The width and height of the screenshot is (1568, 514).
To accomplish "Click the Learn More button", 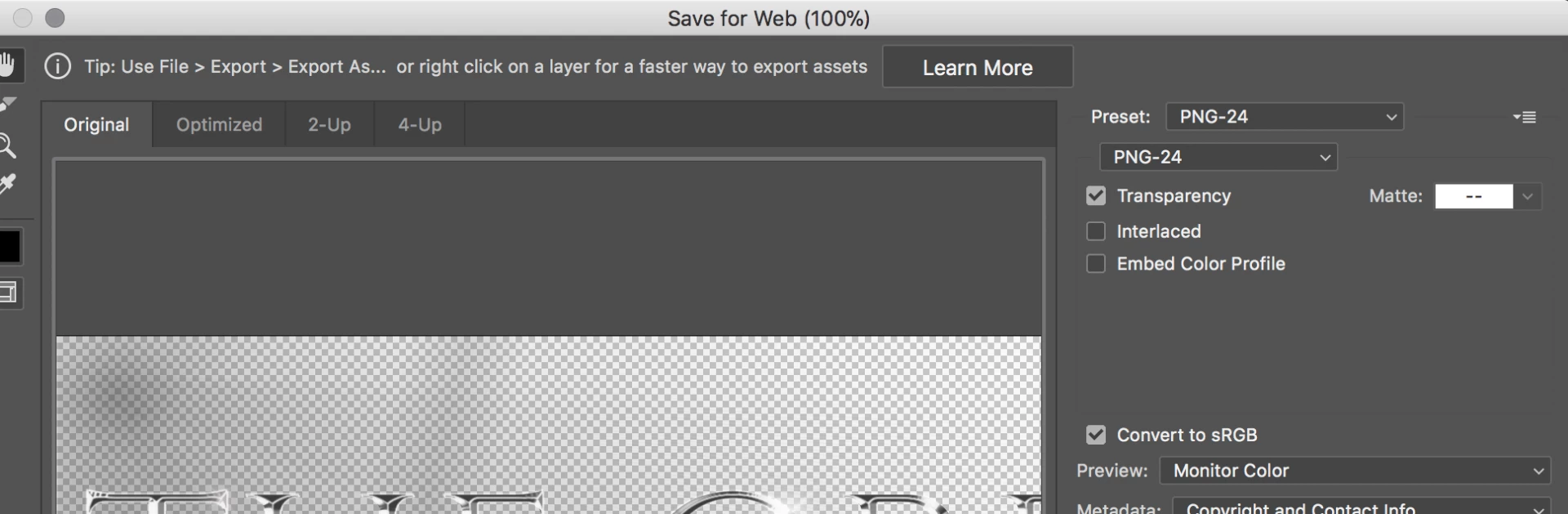I will point(978,67).
